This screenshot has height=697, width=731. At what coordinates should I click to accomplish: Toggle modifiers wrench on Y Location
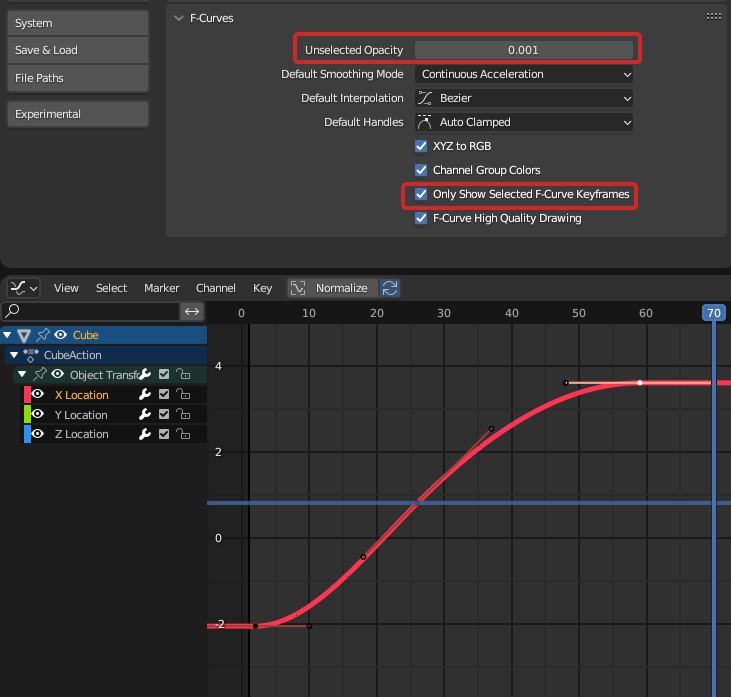click(145, 414)
